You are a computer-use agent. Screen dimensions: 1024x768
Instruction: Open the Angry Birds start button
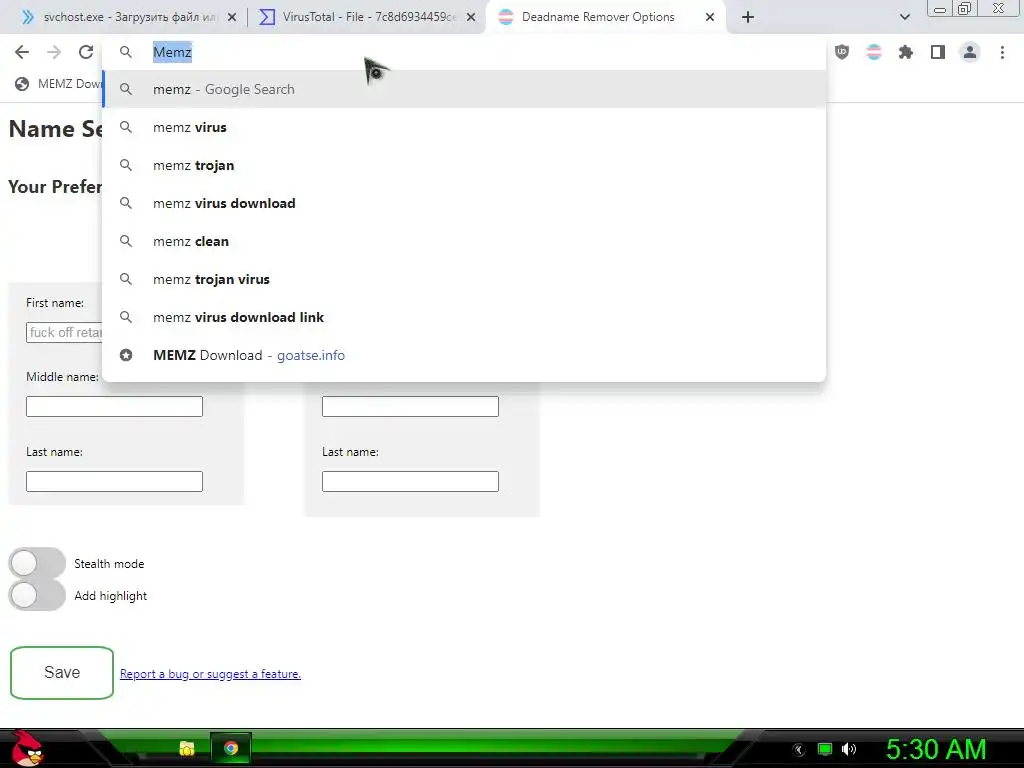pos(27,748)
